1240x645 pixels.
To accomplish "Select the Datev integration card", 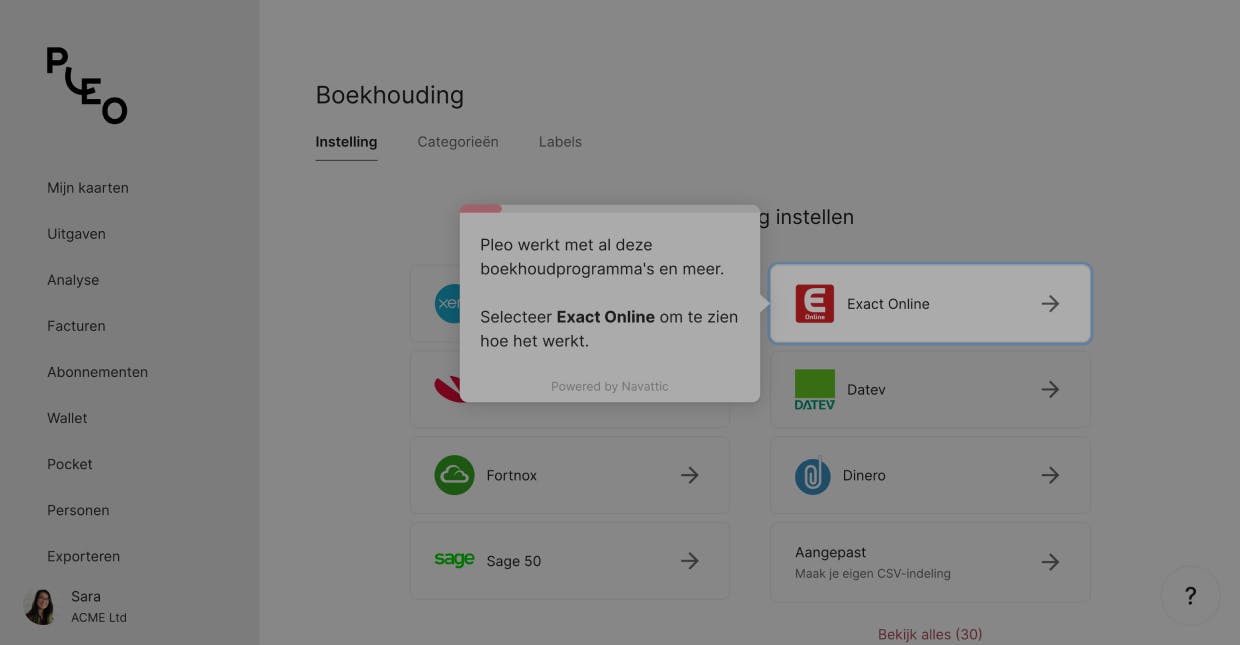I will tap(930, 390).
